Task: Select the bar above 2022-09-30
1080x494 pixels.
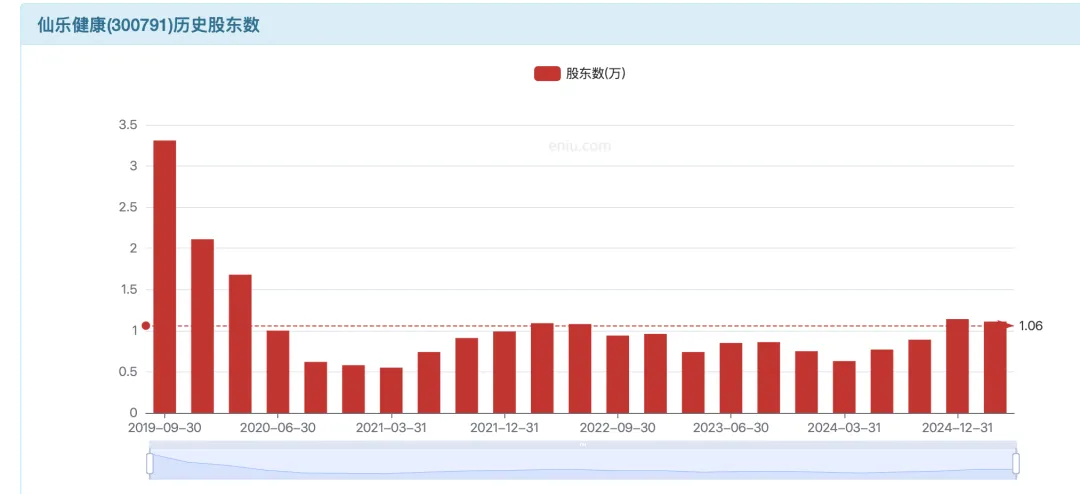Action: click(618, 375)
